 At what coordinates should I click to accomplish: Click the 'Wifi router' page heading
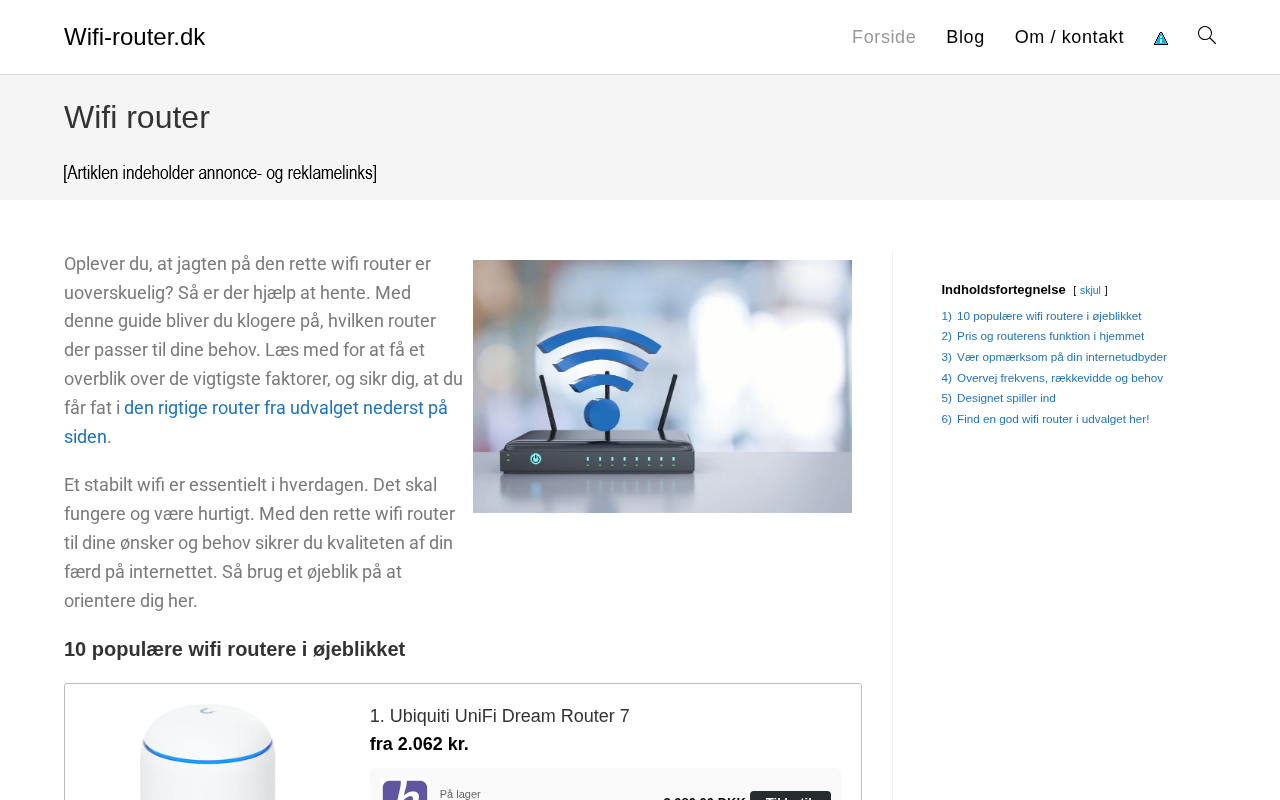click(137, 117)
